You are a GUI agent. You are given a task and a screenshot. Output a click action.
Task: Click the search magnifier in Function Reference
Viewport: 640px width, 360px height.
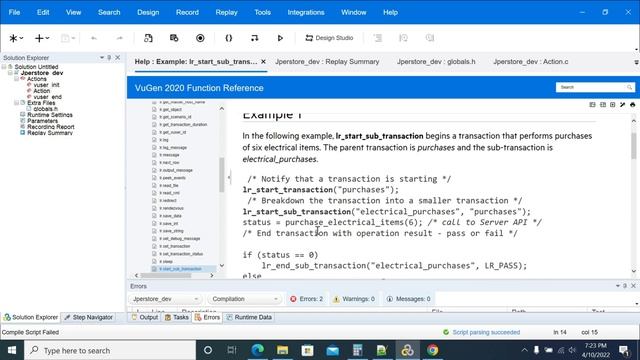click(x=629, y=87)
